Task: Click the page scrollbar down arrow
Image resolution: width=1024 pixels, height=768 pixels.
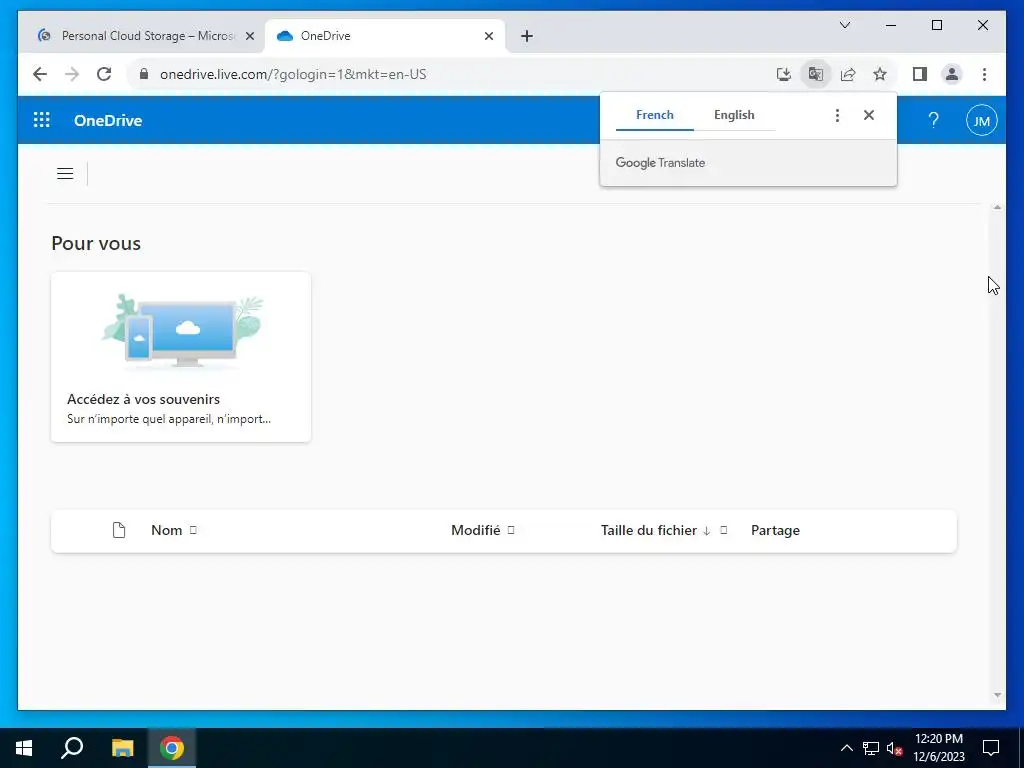Action: click(997, 695)
